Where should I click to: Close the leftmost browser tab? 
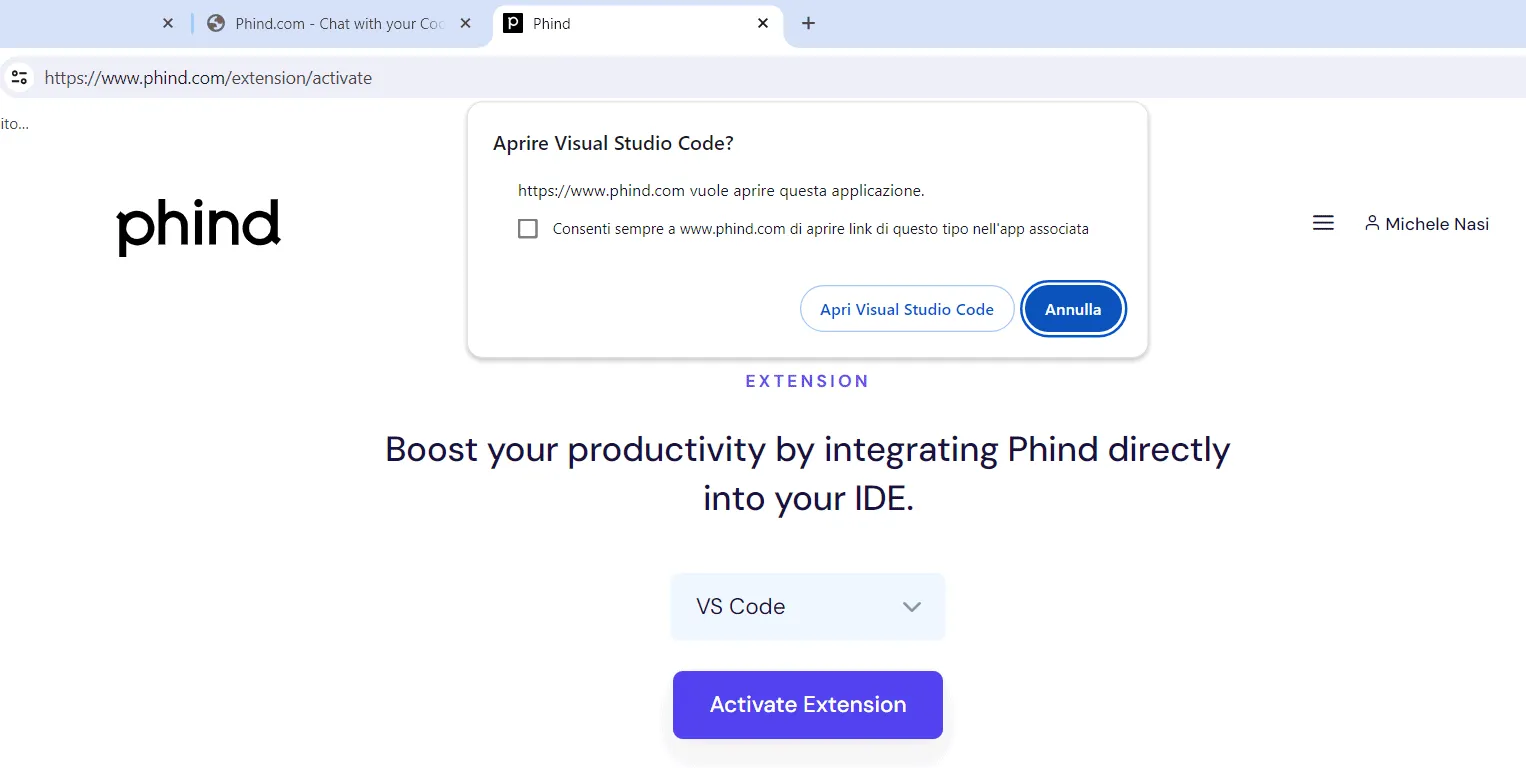(x=167, y=22)
